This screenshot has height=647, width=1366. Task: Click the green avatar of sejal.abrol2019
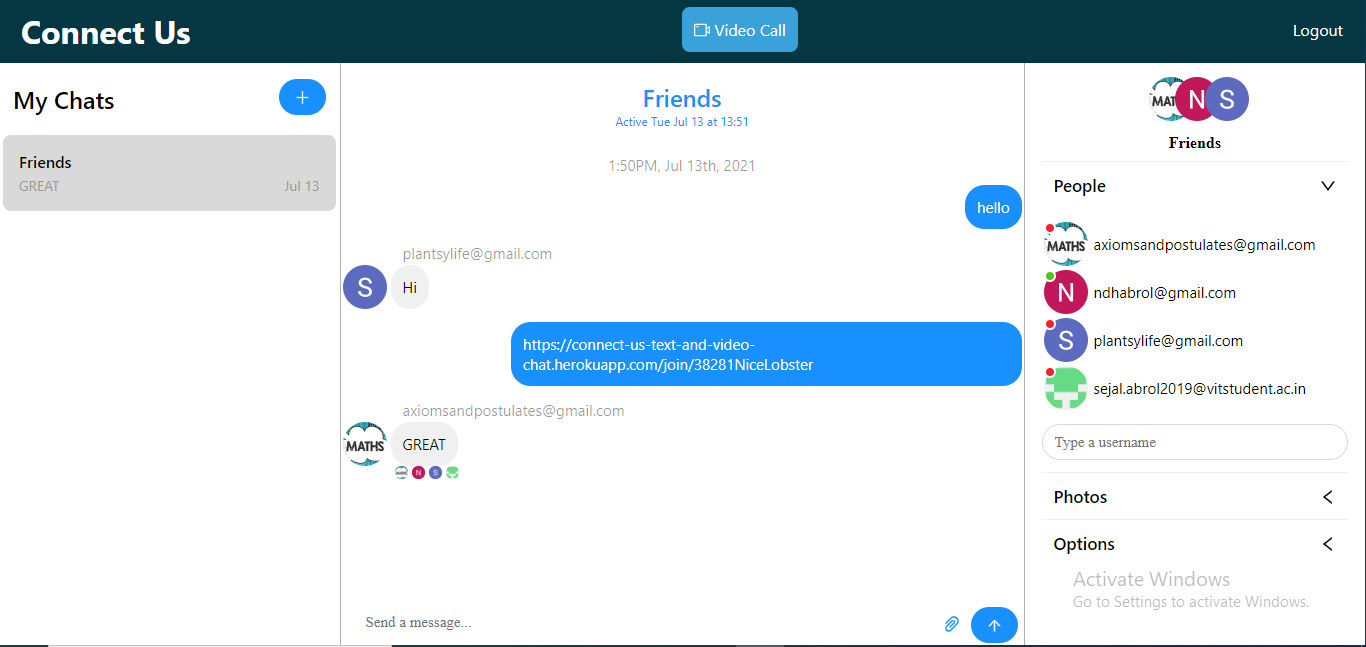(1066, 388)
